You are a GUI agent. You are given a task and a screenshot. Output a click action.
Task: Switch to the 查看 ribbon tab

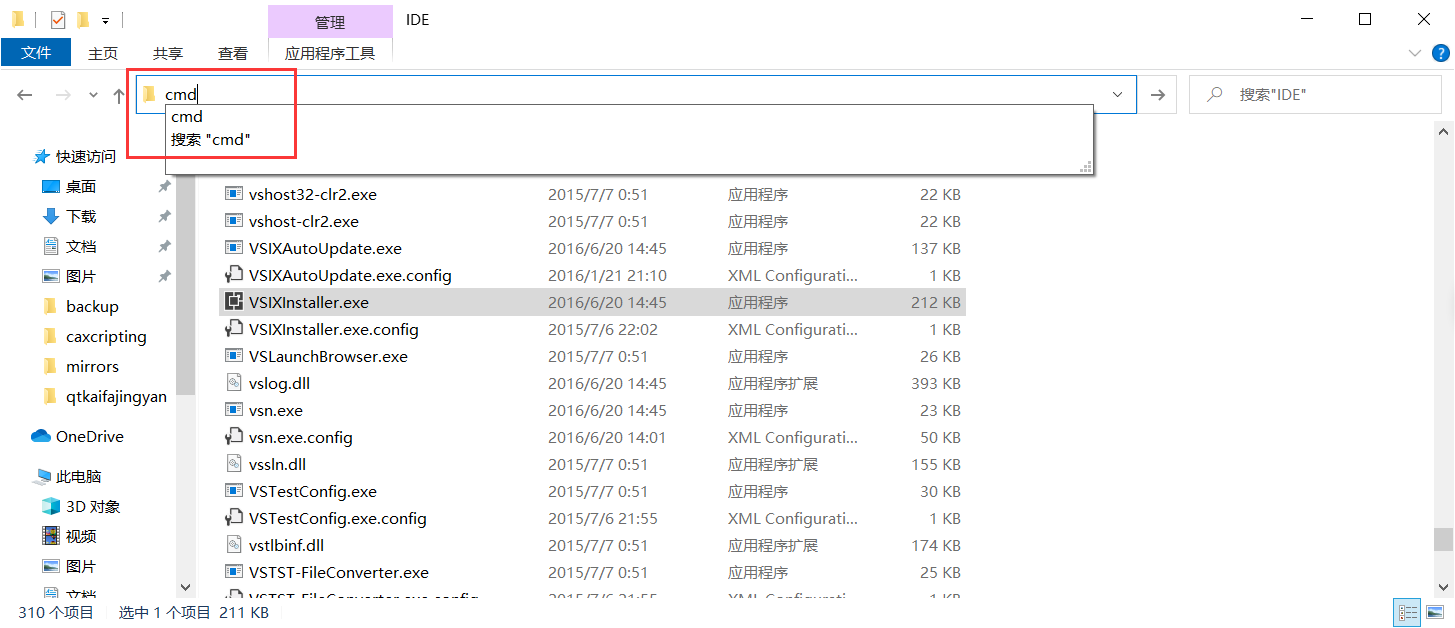233,53
